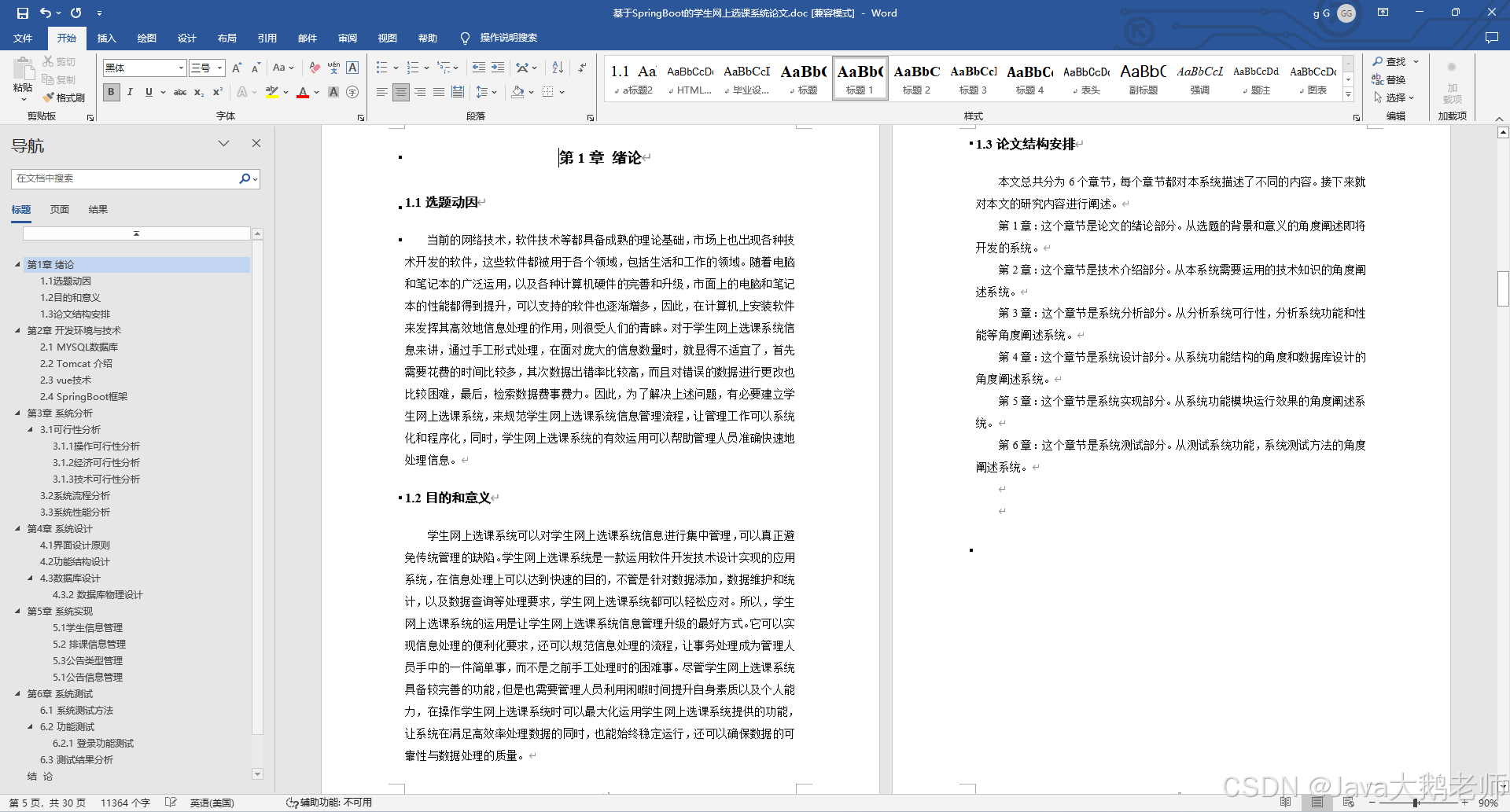1510x812 pixels.
Task: Collapse the 第2章 开发环境与技术 heading in navigation
Action: coord(18,330)
